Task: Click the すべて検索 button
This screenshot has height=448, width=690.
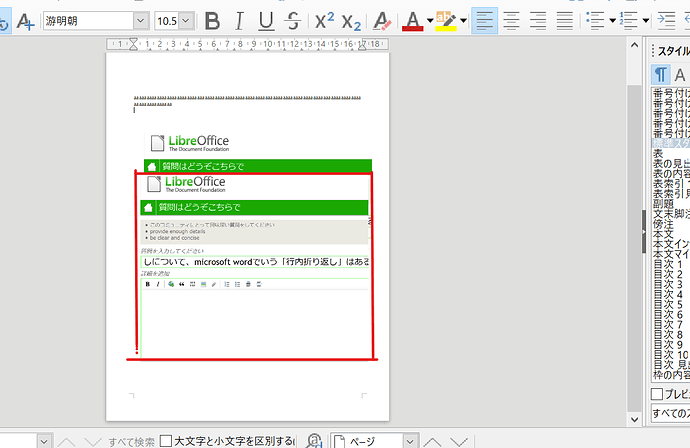Action: tap(132, 442)
